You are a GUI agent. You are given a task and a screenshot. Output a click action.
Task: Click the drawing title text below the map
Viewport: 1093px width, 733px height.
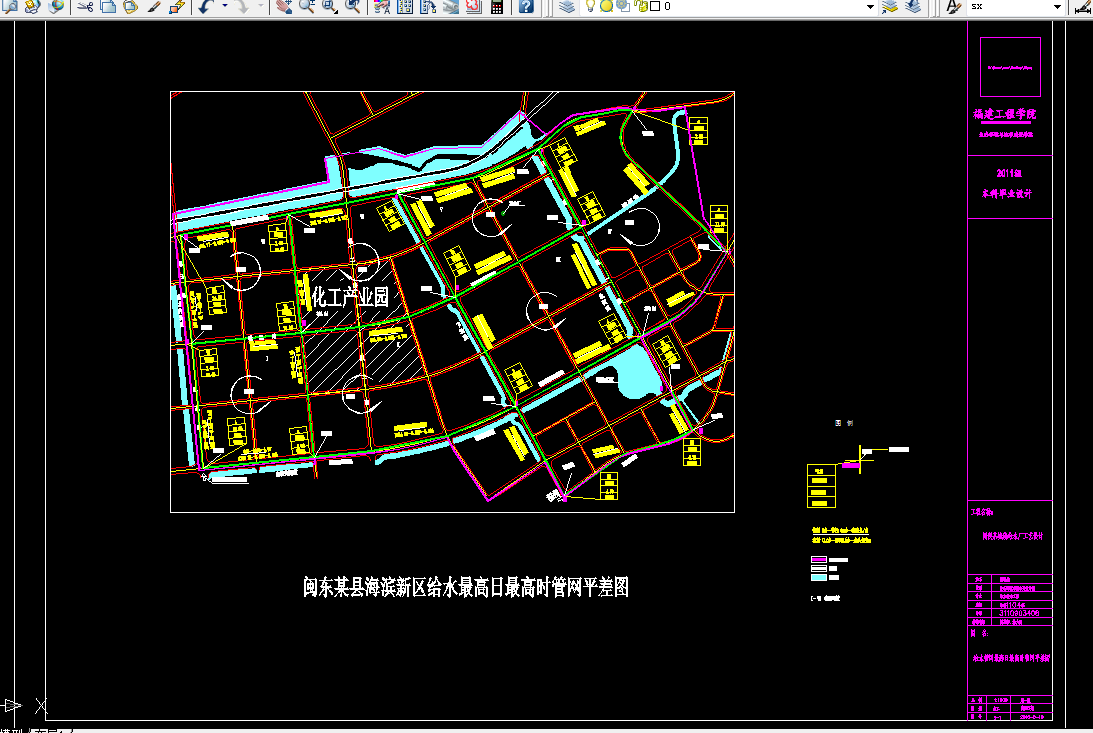(x=466, y=587)
